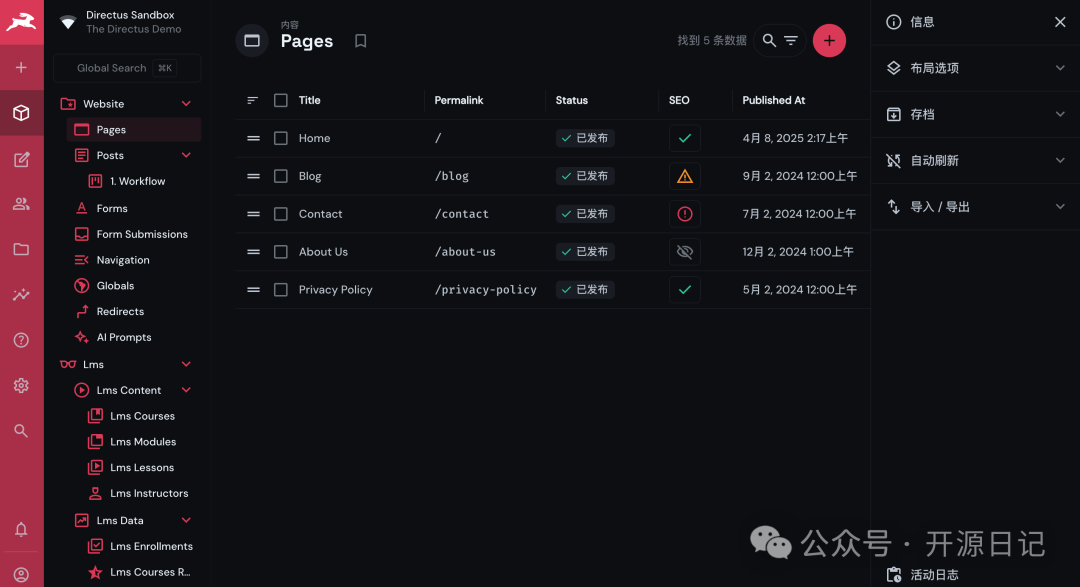This screenshot has height=587, width=1080.
Task: Click the bookmark icon next to Pages
Action: click(360, 41)
